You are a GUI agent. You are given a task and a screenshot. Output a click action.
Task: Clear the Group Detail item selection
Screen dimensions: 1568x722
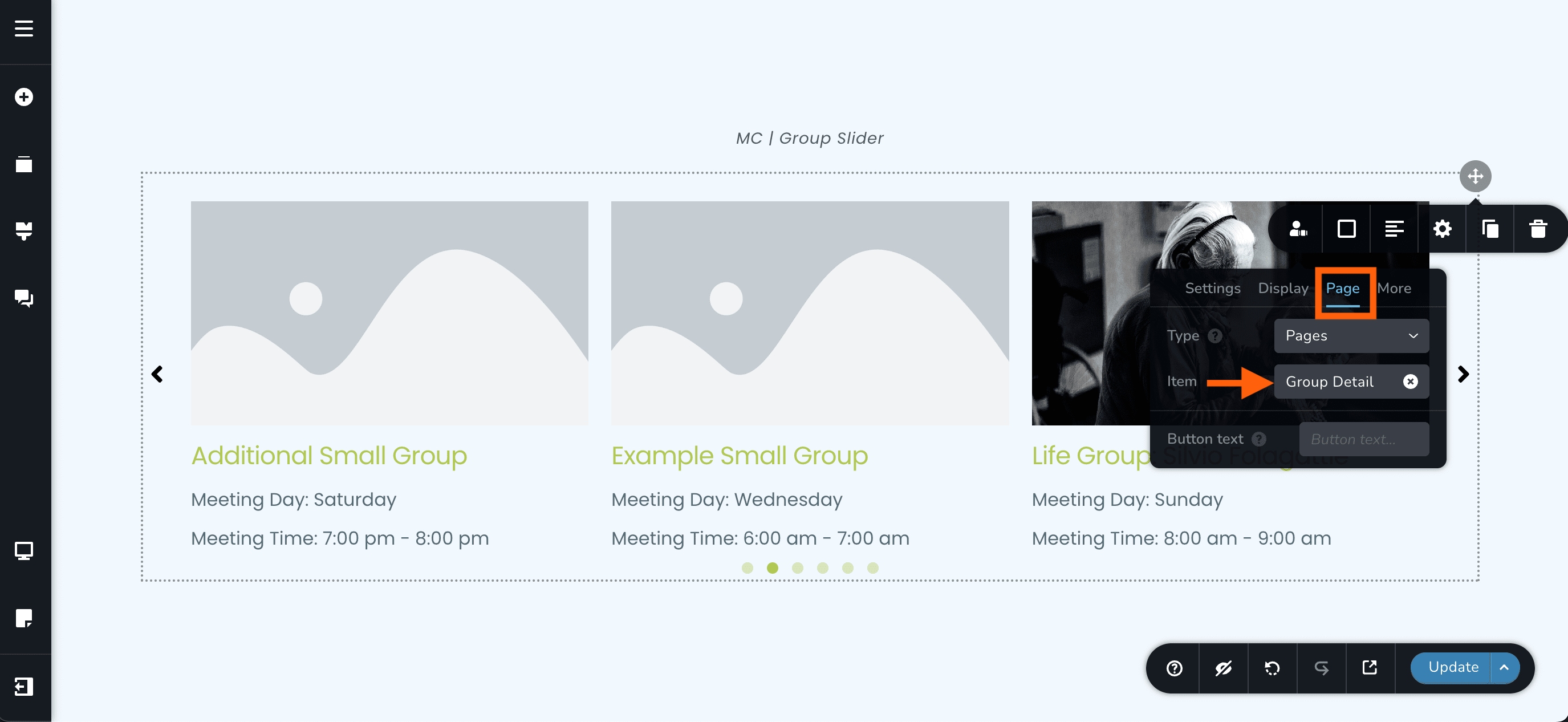click(x=1411, y=382)
